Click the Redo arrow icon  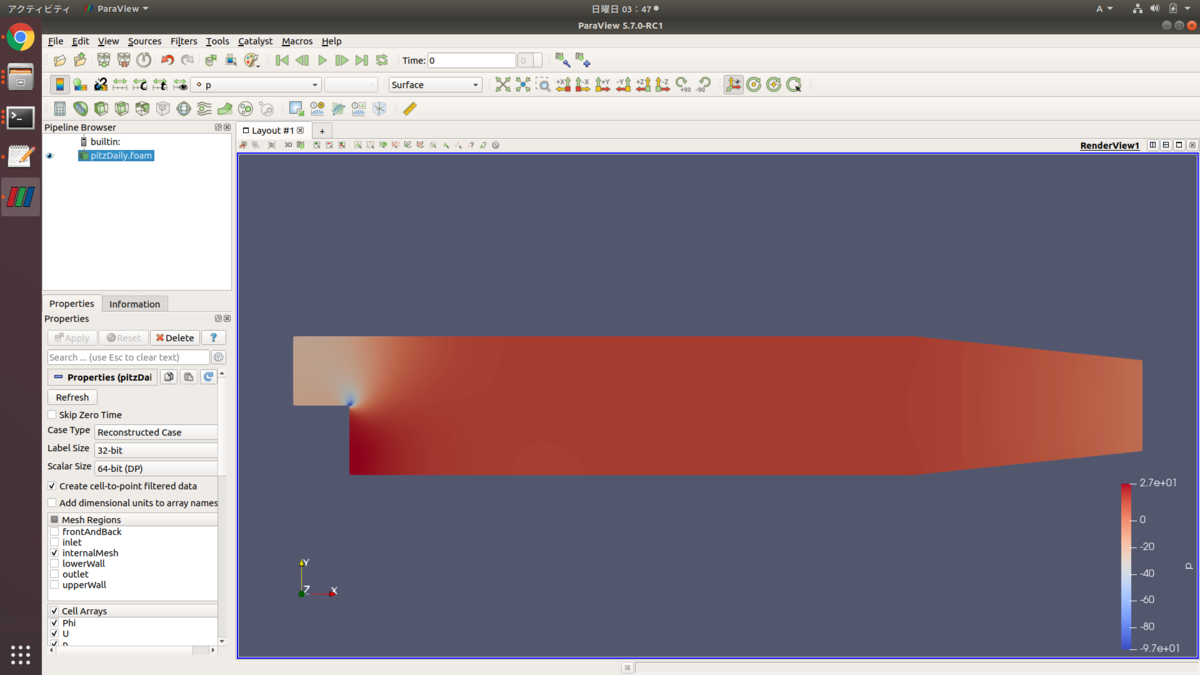(187, 60)
